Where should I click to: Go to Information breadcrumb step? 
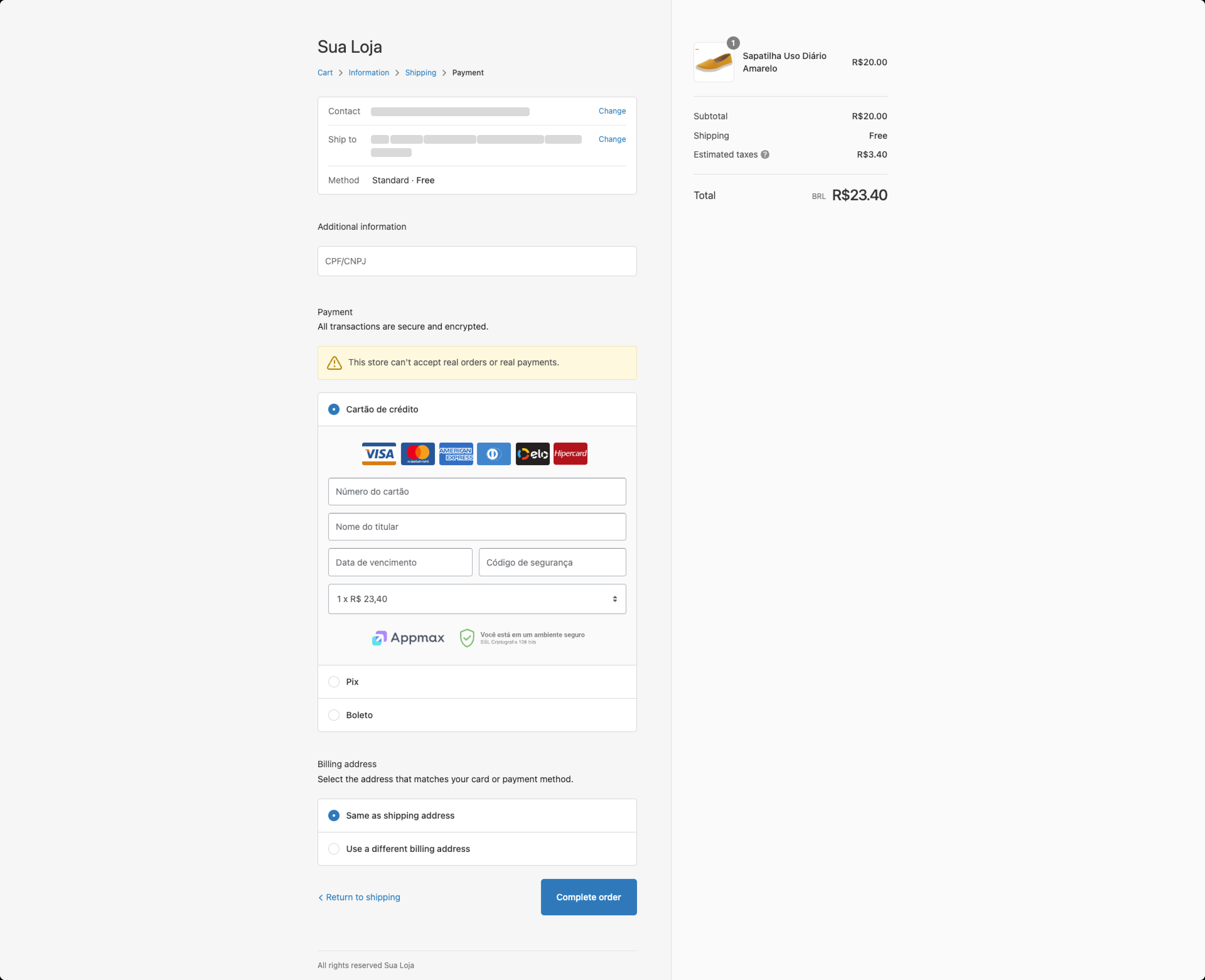point(368,73)
